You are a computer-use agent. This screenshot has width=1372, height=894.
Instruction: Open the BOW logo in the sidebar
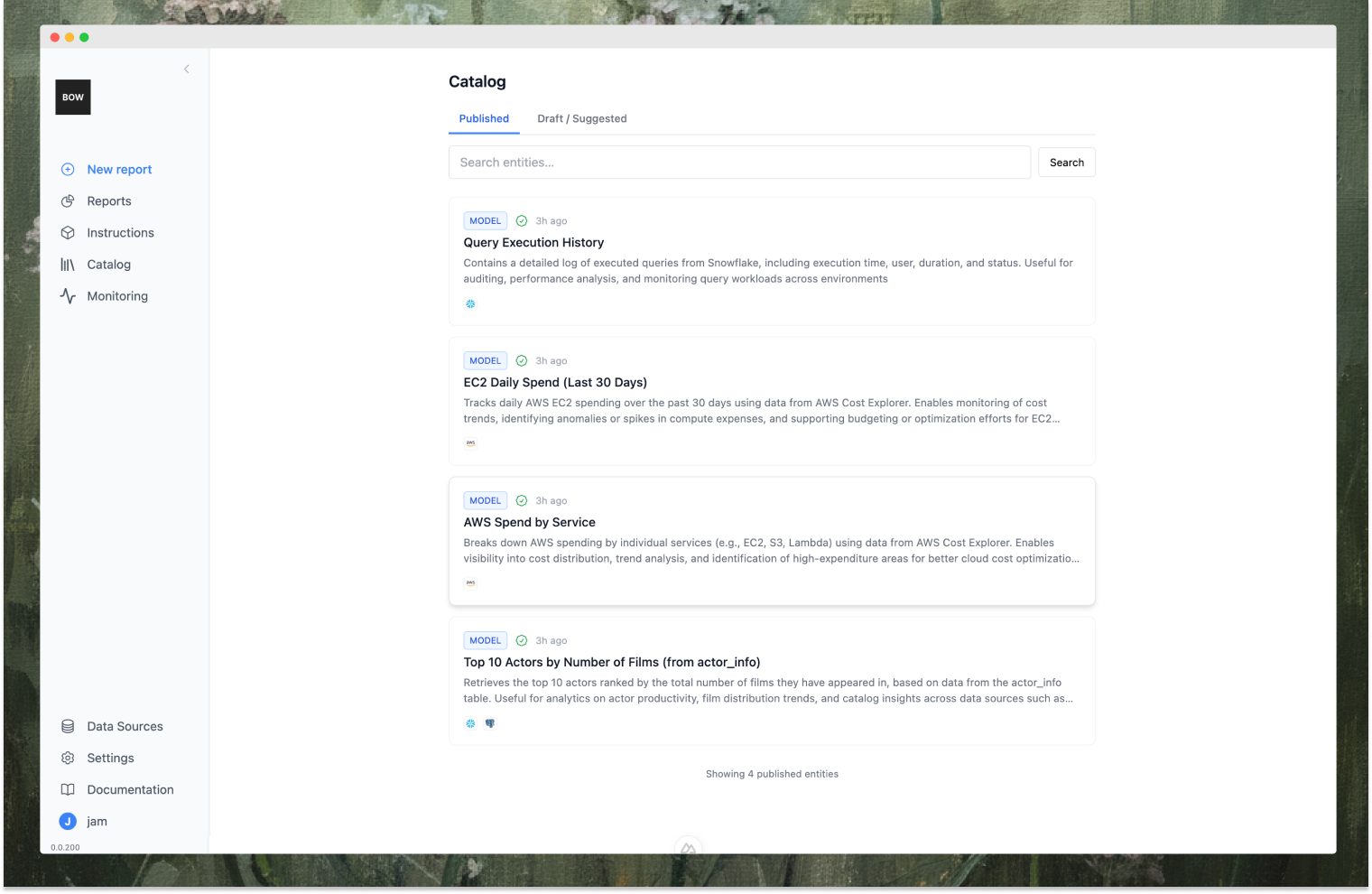(73, 98)
